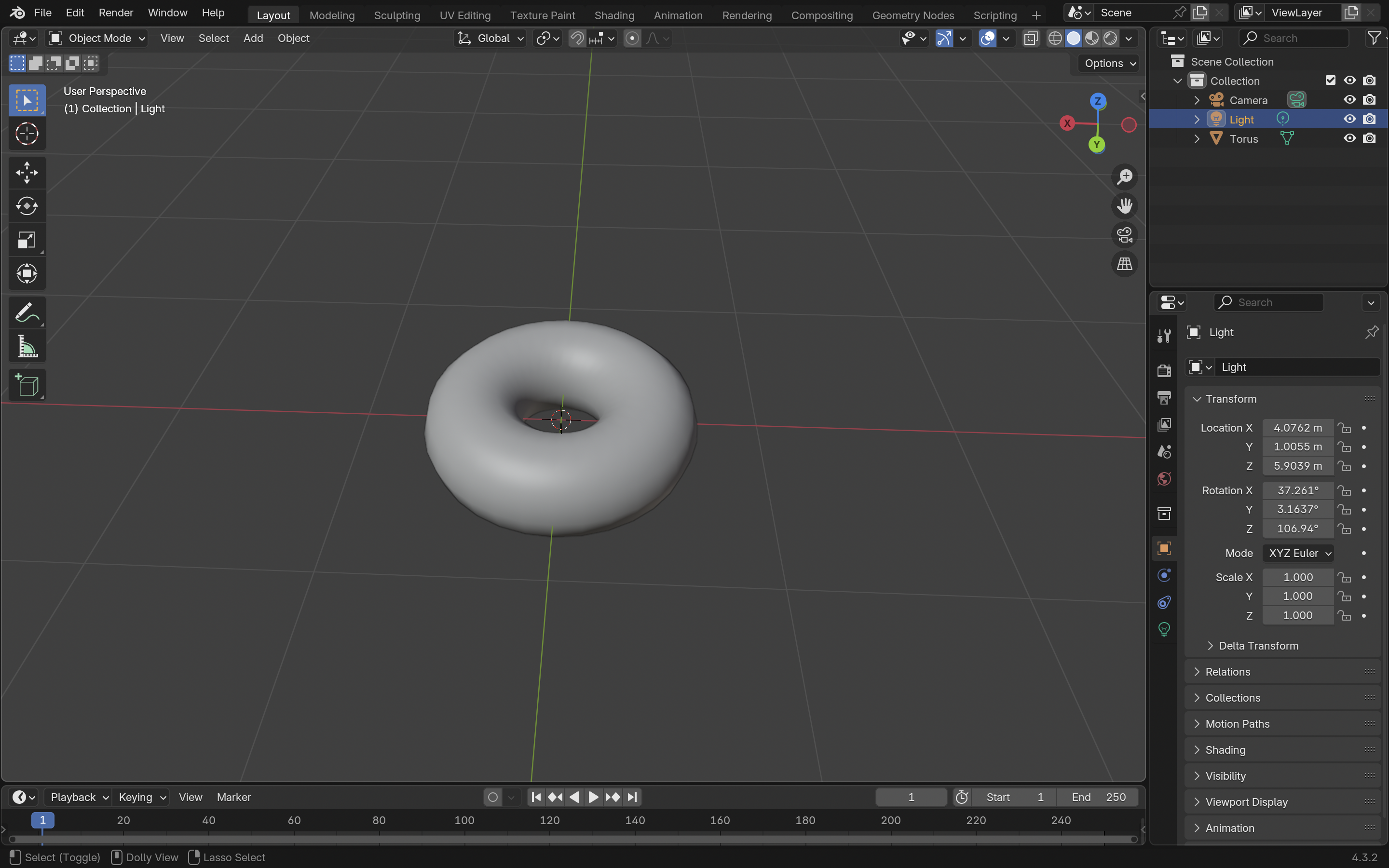Play the animation forward

click(594, 798)
